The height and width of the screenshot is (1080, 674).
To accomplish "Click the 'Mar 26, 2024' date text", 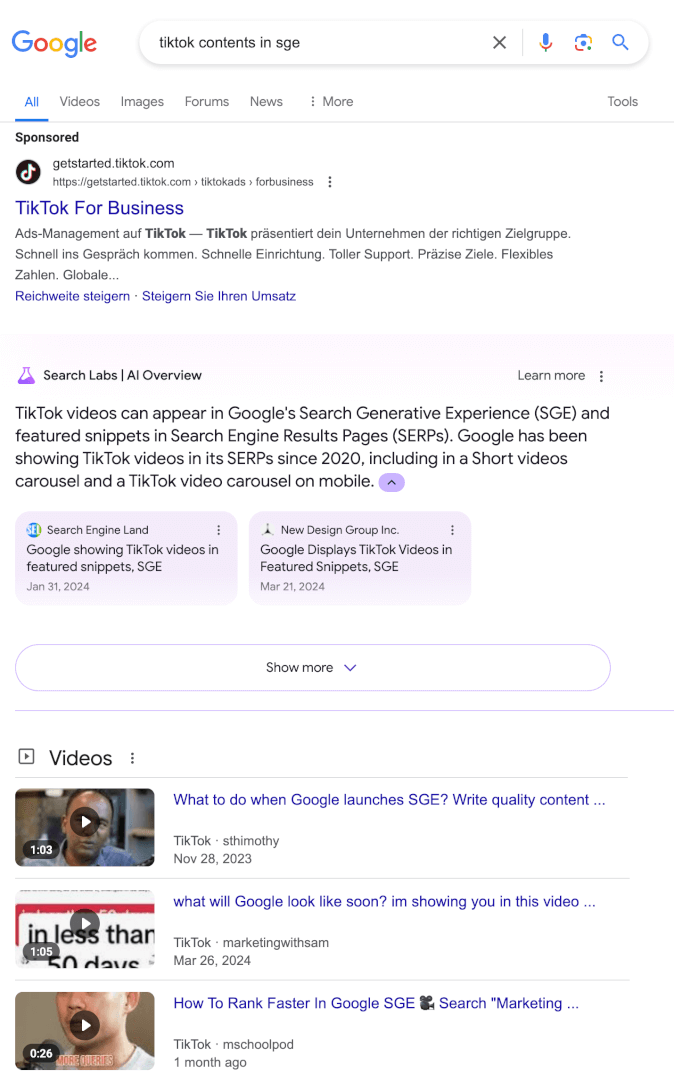I will pyautogui.click(x=212, y=961).
